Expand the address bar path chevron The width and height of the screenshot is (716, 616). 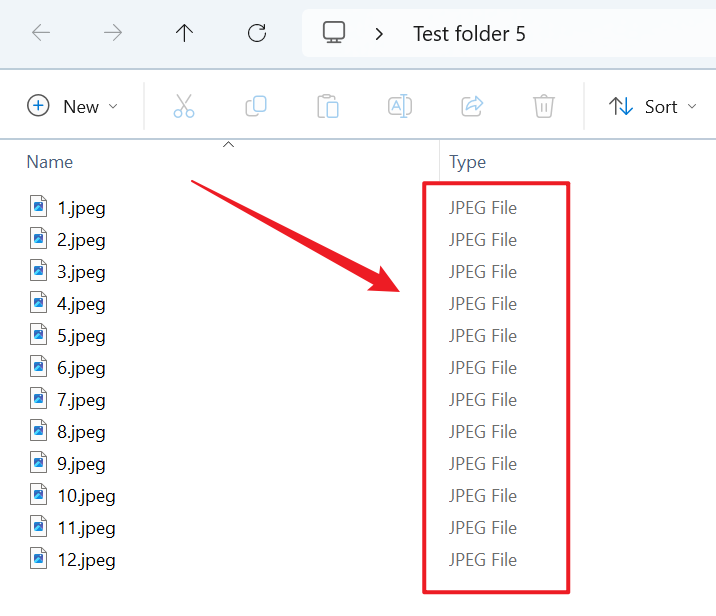[x=379, y=34]
